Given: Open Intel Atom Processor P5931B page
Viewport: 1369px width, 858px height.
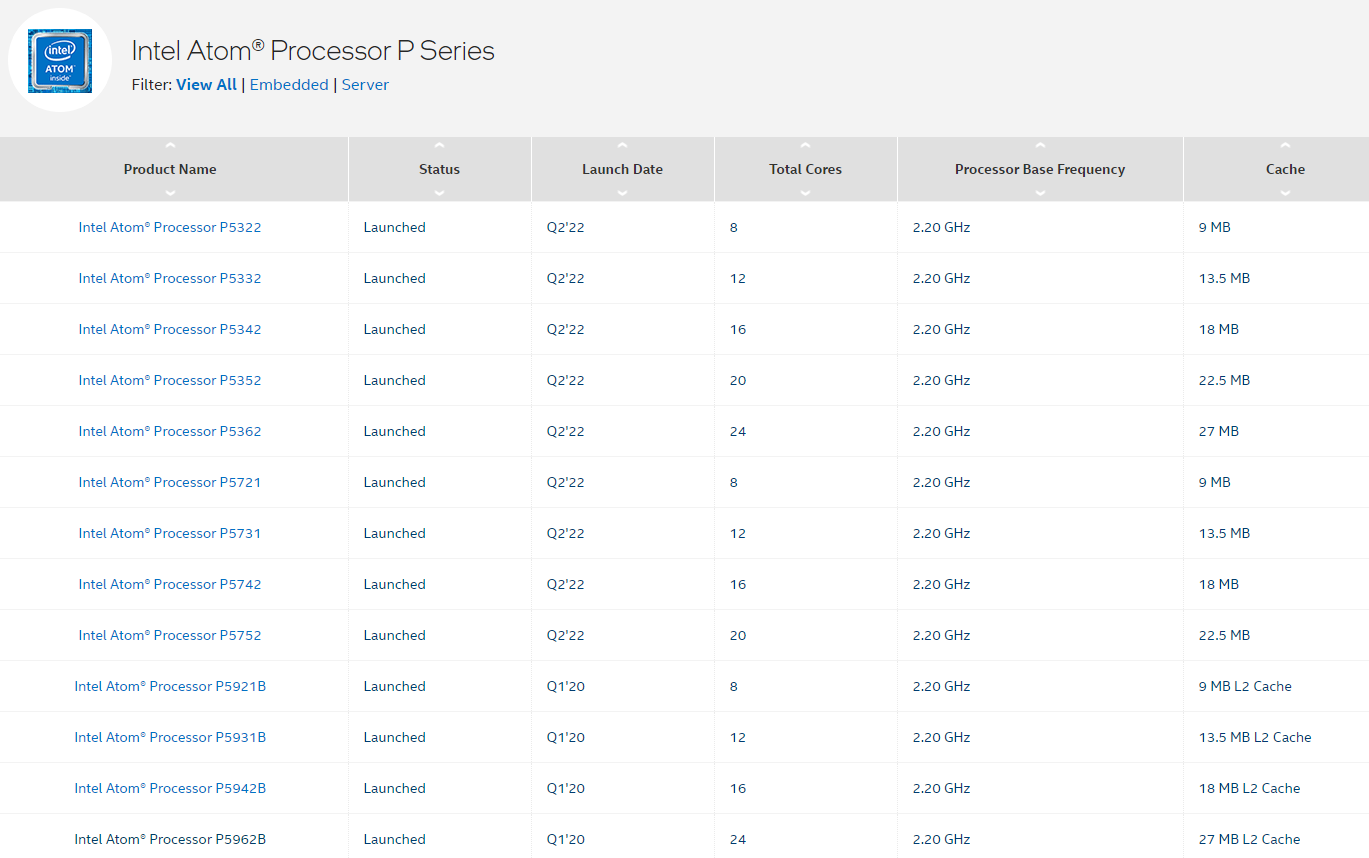Looking at the screenshot, I should point(170,737).
